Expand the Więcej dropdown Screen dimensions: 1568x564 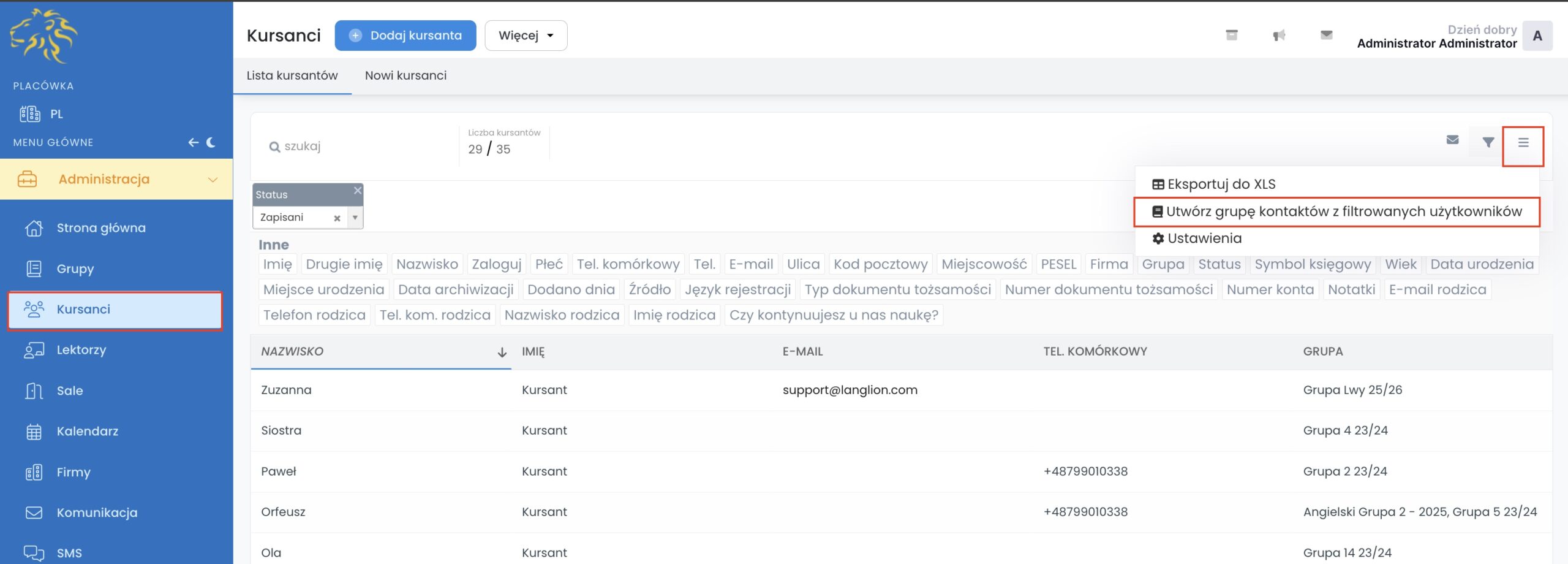(x=526, y=36)
